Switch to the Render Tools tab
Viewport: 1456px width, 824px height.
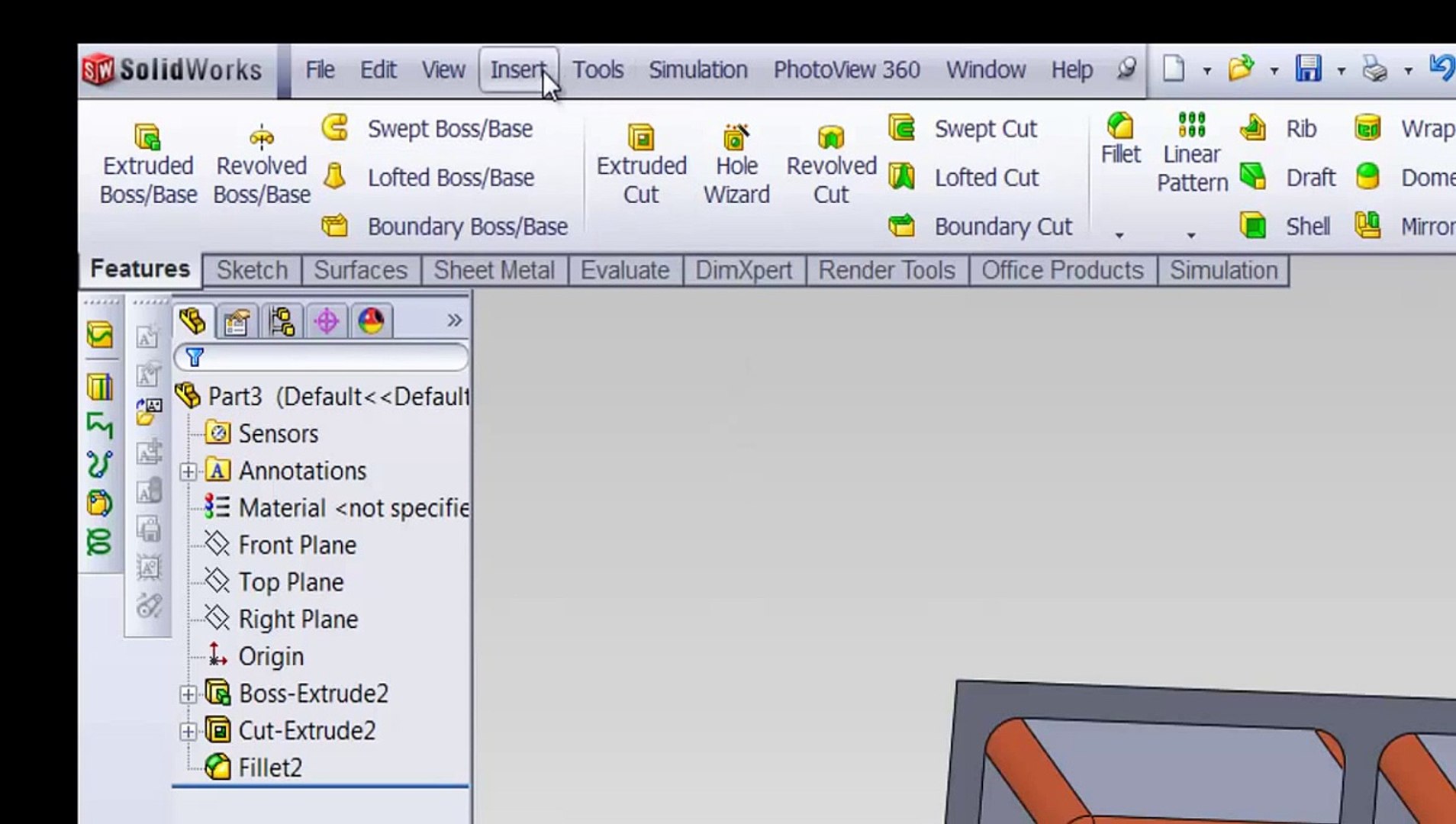[887, 270]
